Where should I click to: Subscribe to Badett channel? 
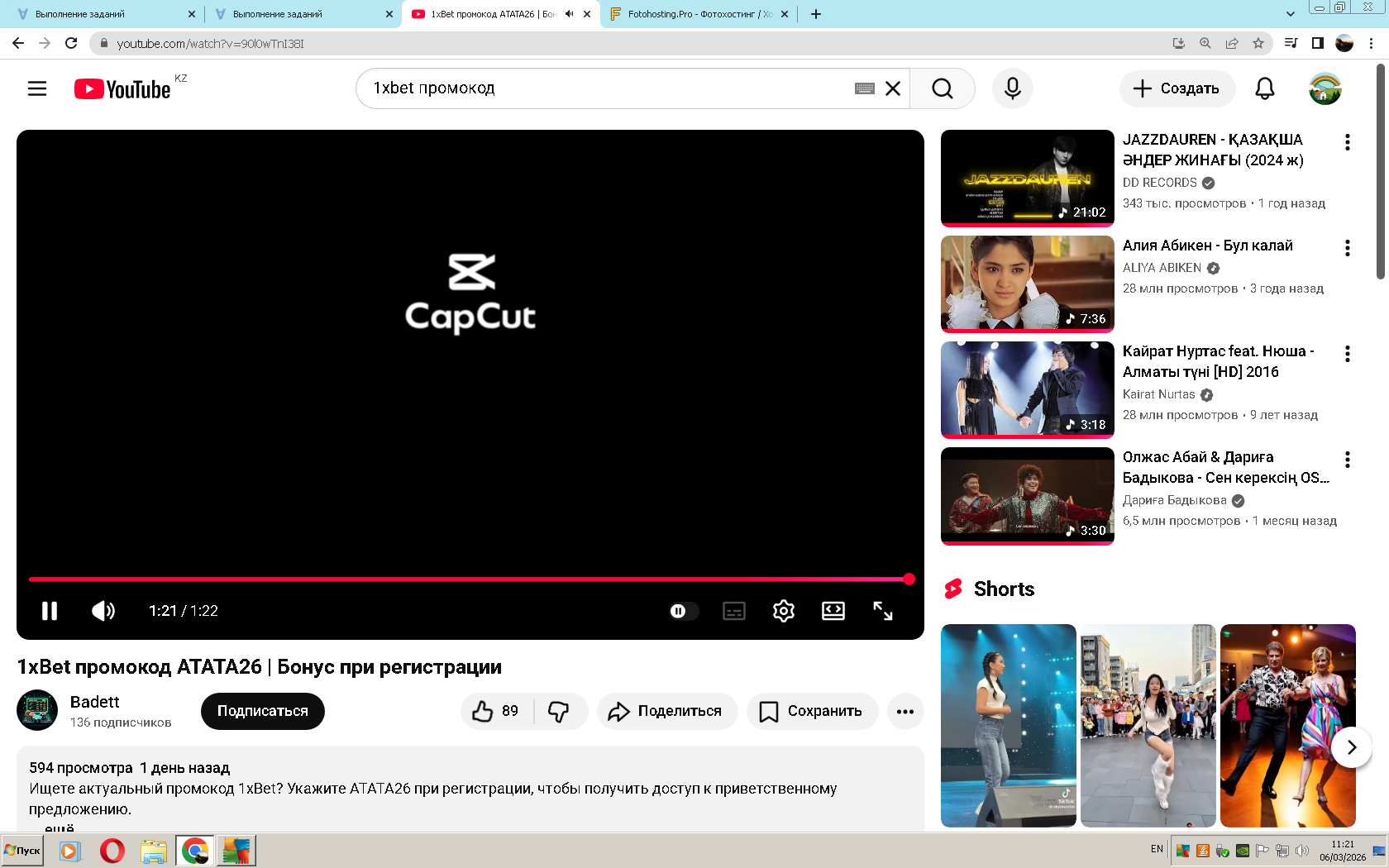[x=263, y=711]
